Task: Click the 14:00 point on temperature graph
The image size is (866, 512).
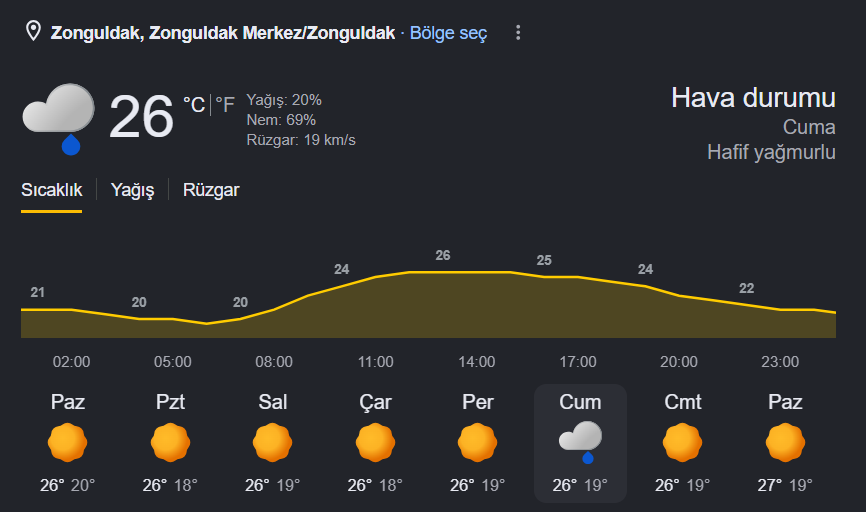Action: pyautogui.click(x=477, y=272)
